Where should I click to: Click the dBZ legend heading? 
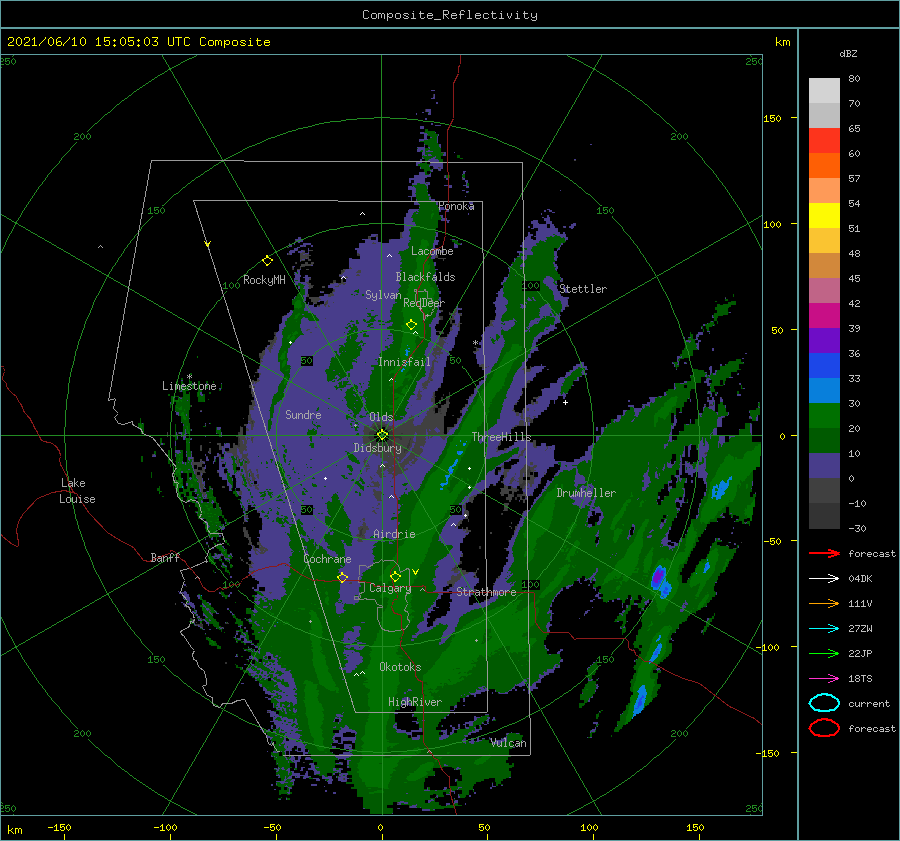click(848, 53)
